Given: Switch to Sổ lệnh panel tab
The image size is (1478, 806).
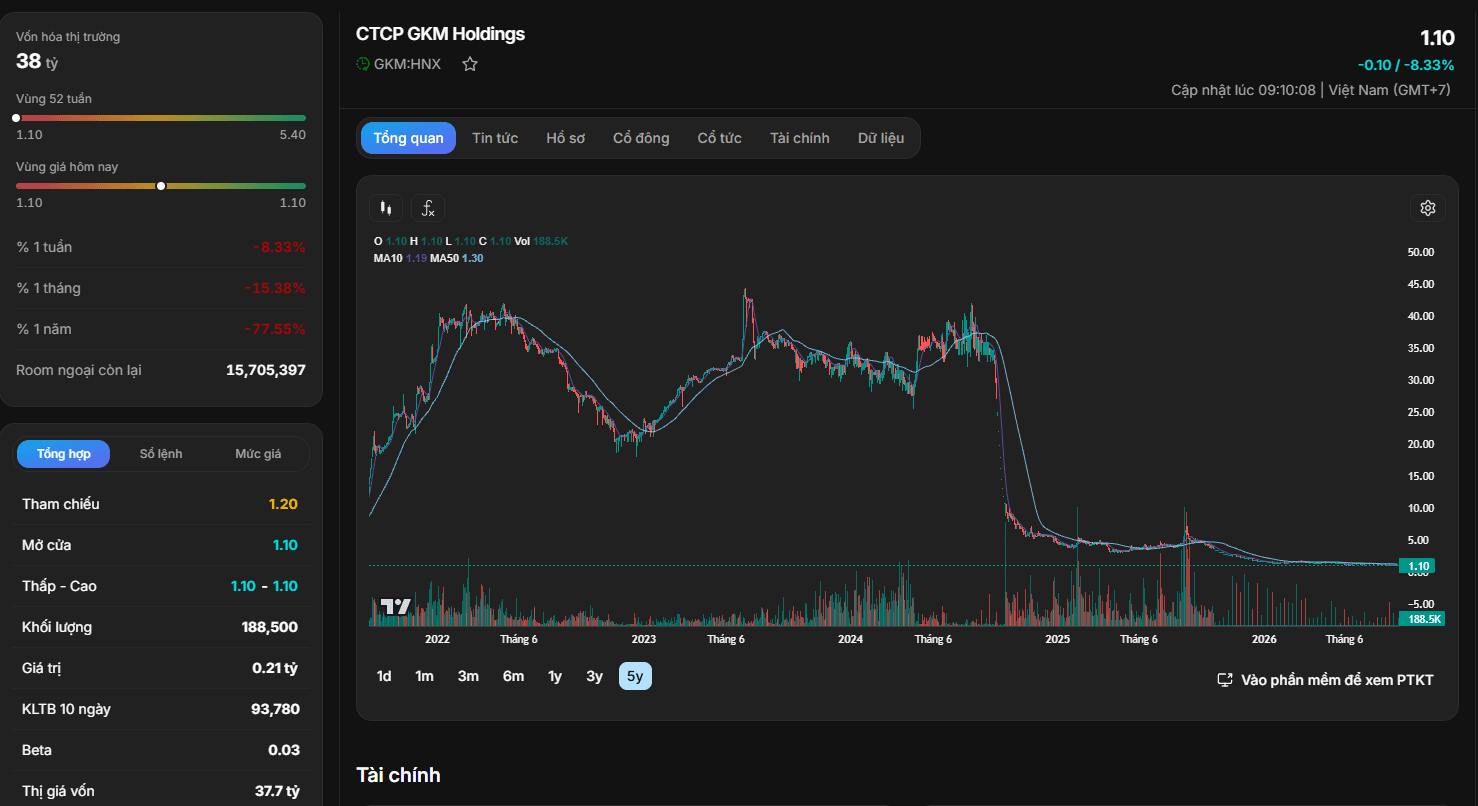Looking at the screenshot, I should tap(161, 454).
